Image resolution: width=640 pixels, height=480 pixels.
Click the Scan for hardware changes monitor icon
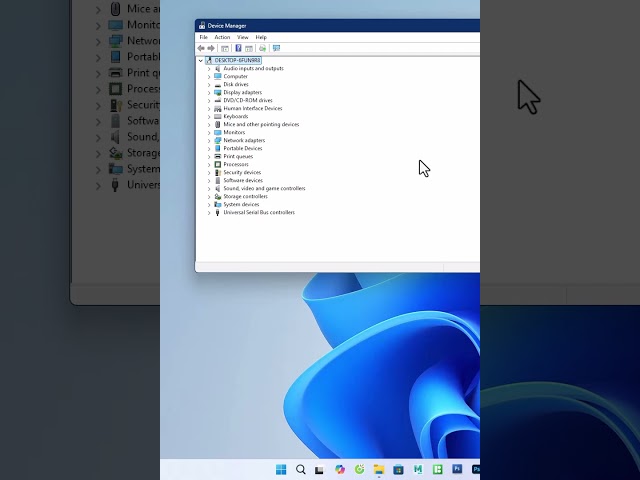pyautogui.click(x=276, y=48)
